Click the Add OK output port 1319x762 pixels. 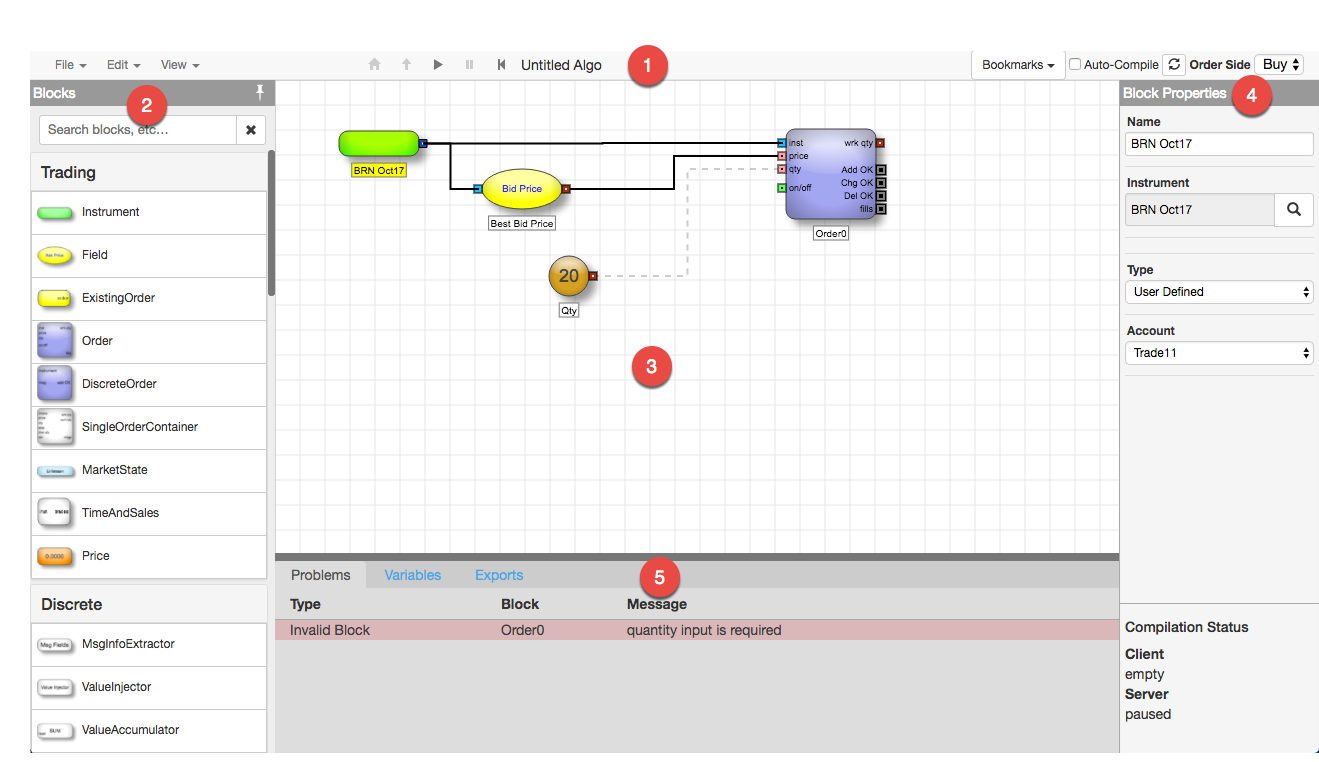pyautogui.click(x=881, y=170)
